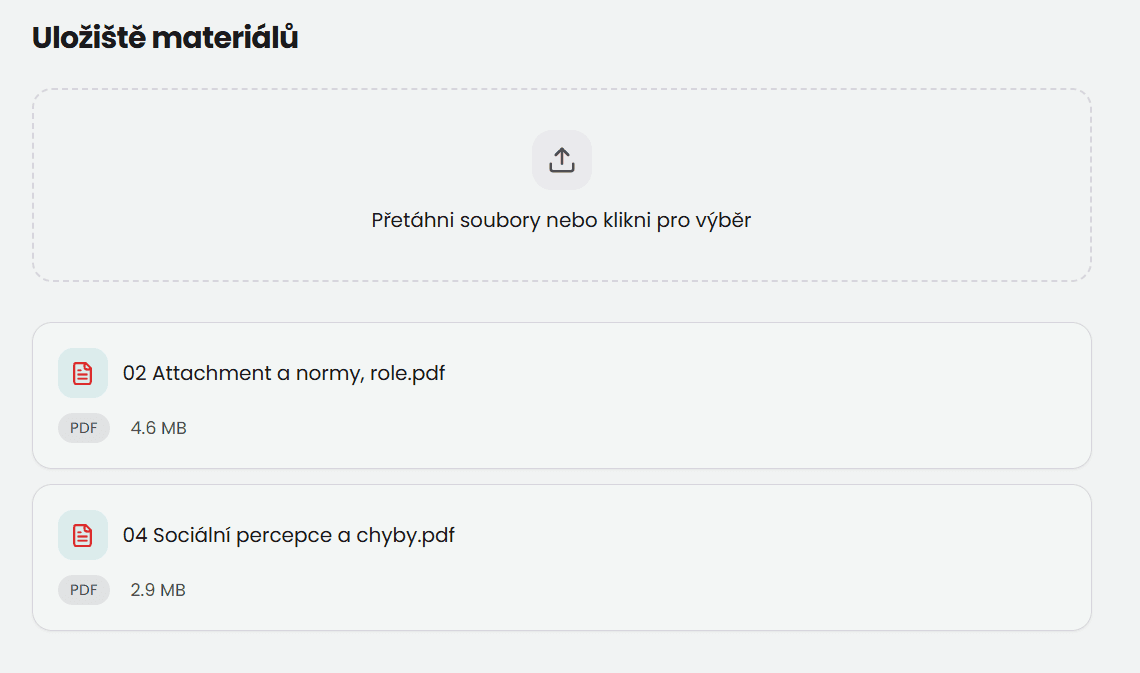Click the upload arrow icon
1140x673 pixels.
pyautogui.click(x=561, y=160)
